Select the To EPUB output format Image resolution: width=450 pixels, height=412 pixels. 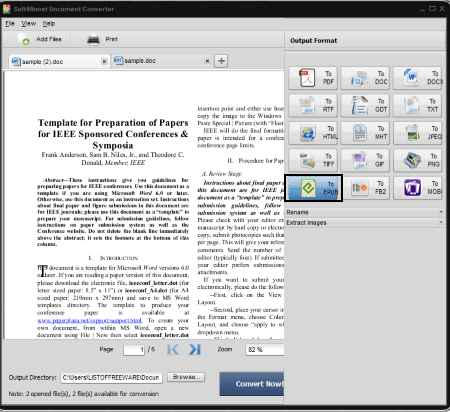point(313,188)
